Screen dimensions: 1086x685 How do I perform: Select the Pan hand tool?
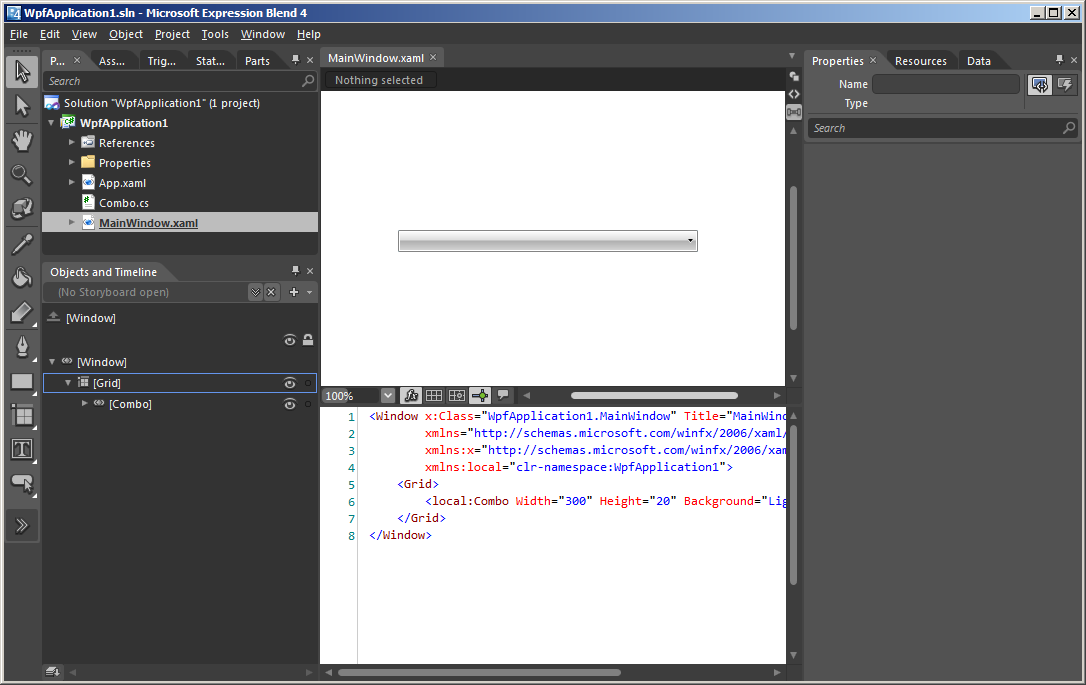[22, 140]
